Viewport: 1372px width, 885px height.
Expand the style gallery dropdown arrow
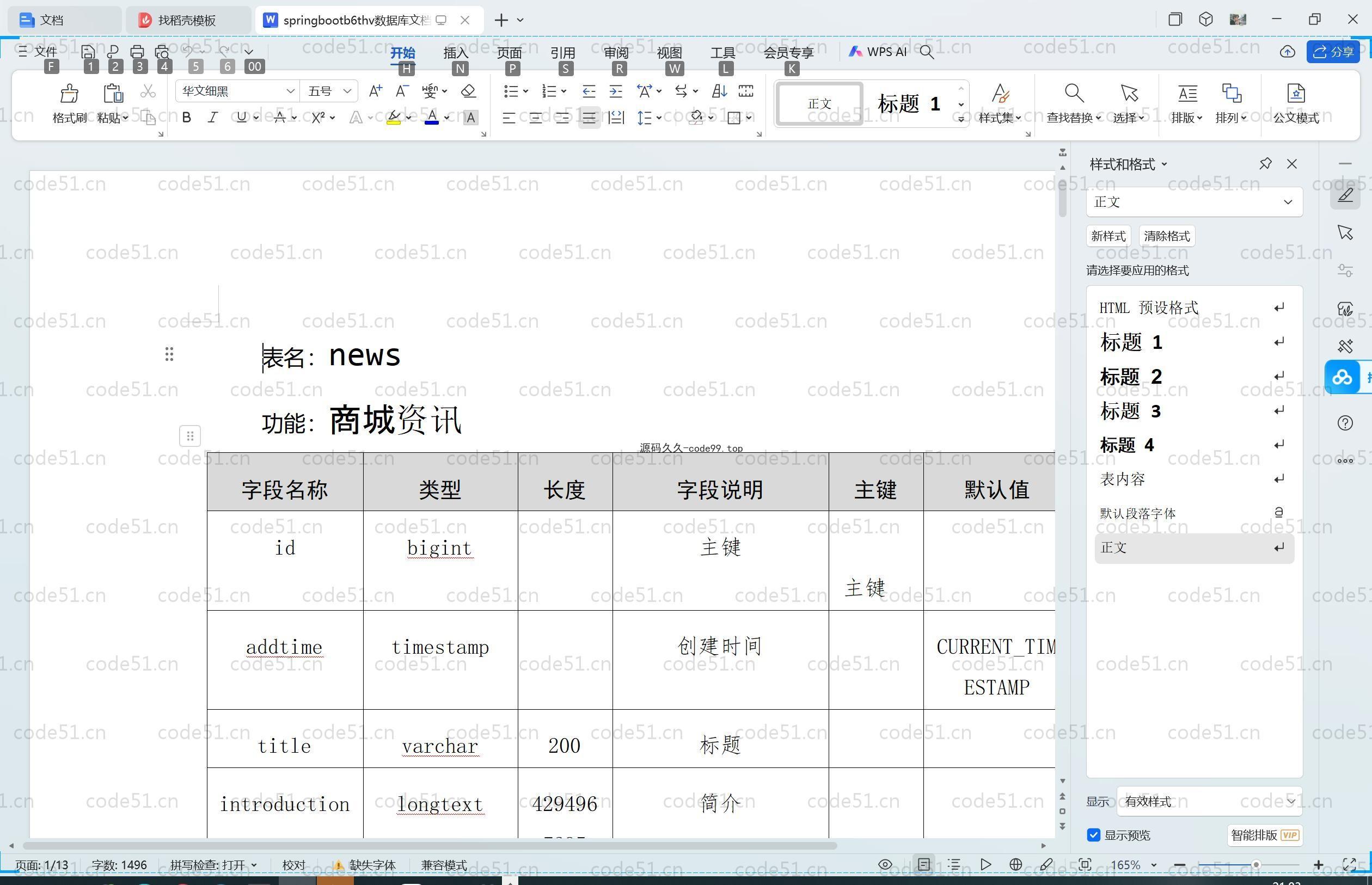point(960,119)
